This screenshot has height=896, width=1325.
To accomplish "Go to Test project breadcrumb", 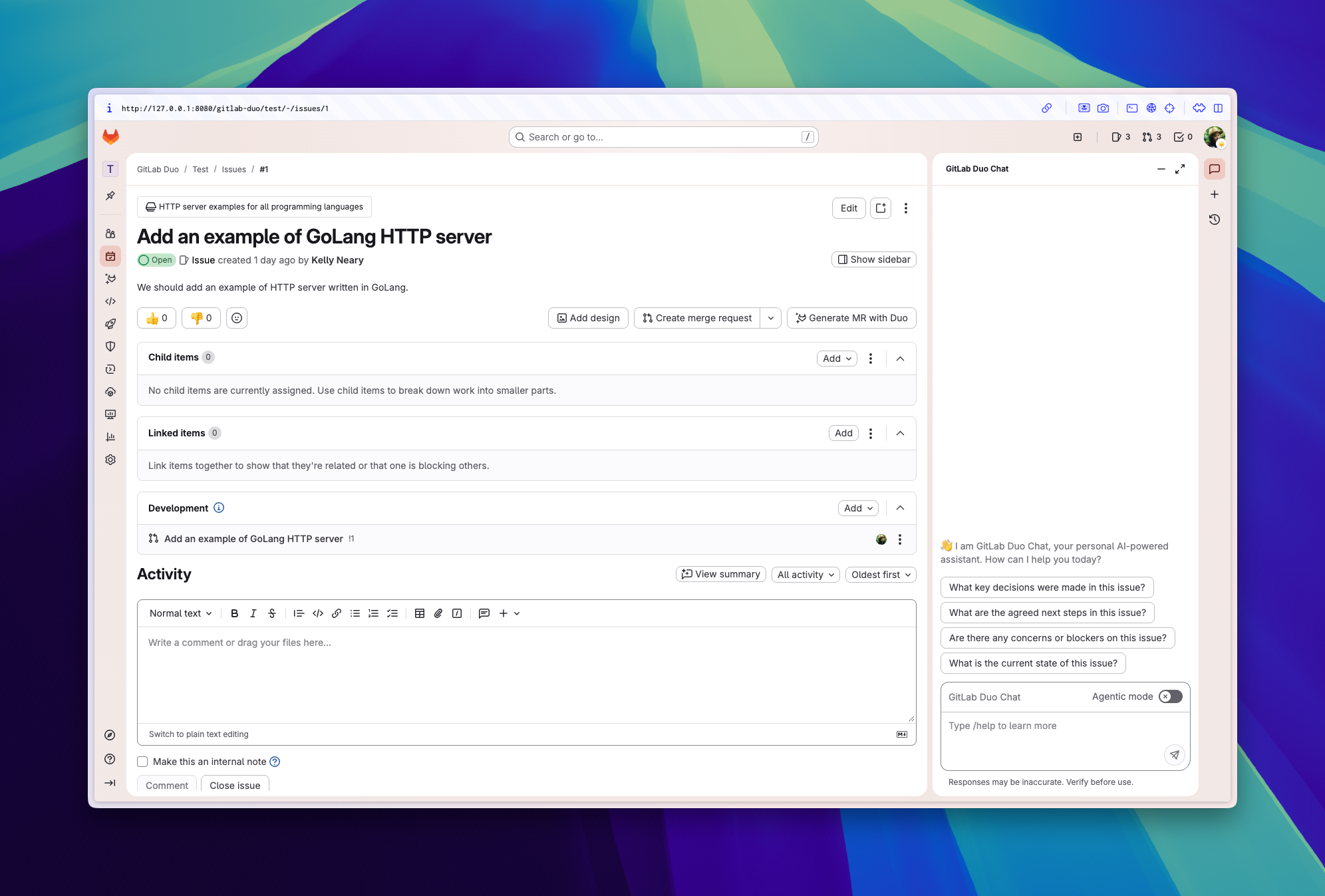I will coord(200,170).
